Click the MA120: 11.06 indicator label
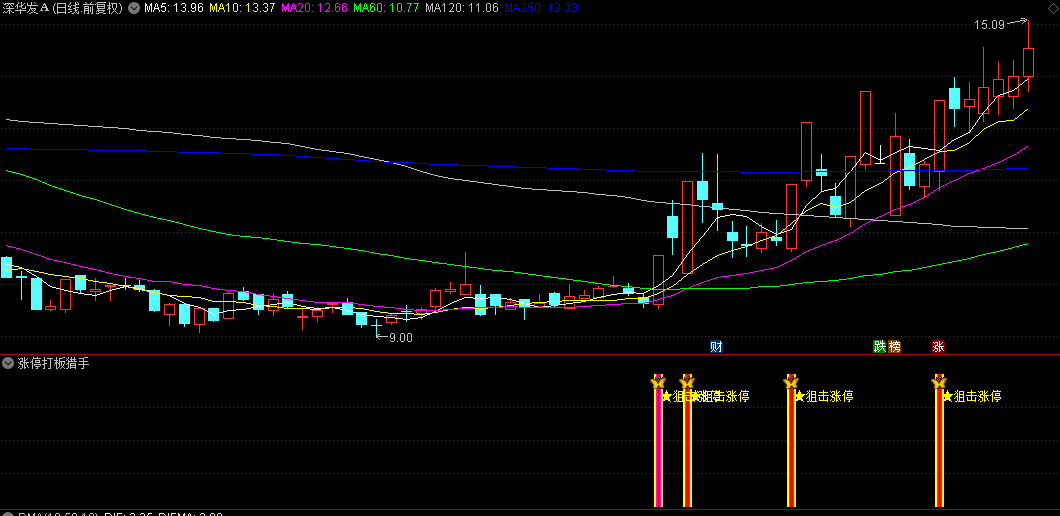1060x516 pixels. tap(462, 8)
